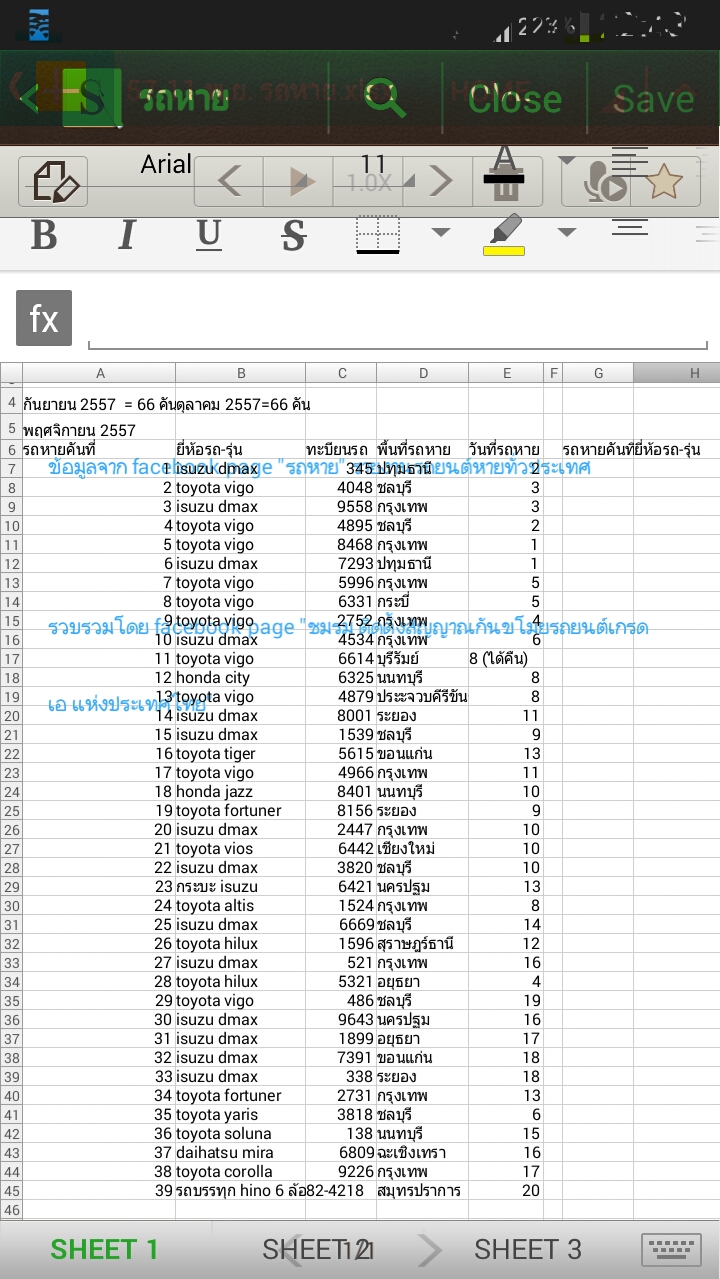
Task: Select cell 'สมุทรปราการ'
Action: coord(423,1191)
